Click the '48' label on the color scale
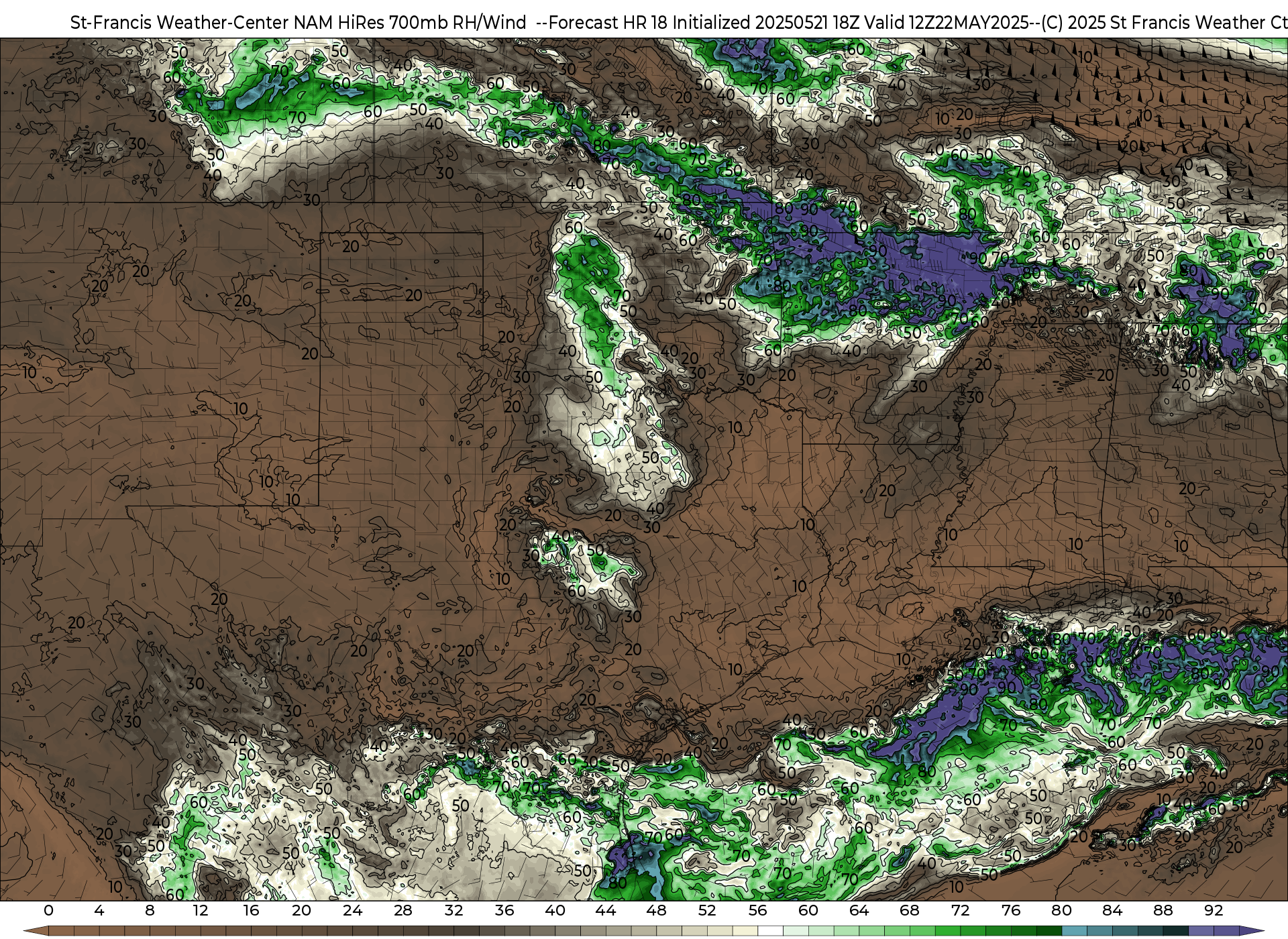The width and height of the screenshot is (1288, 939). [657, 910]
